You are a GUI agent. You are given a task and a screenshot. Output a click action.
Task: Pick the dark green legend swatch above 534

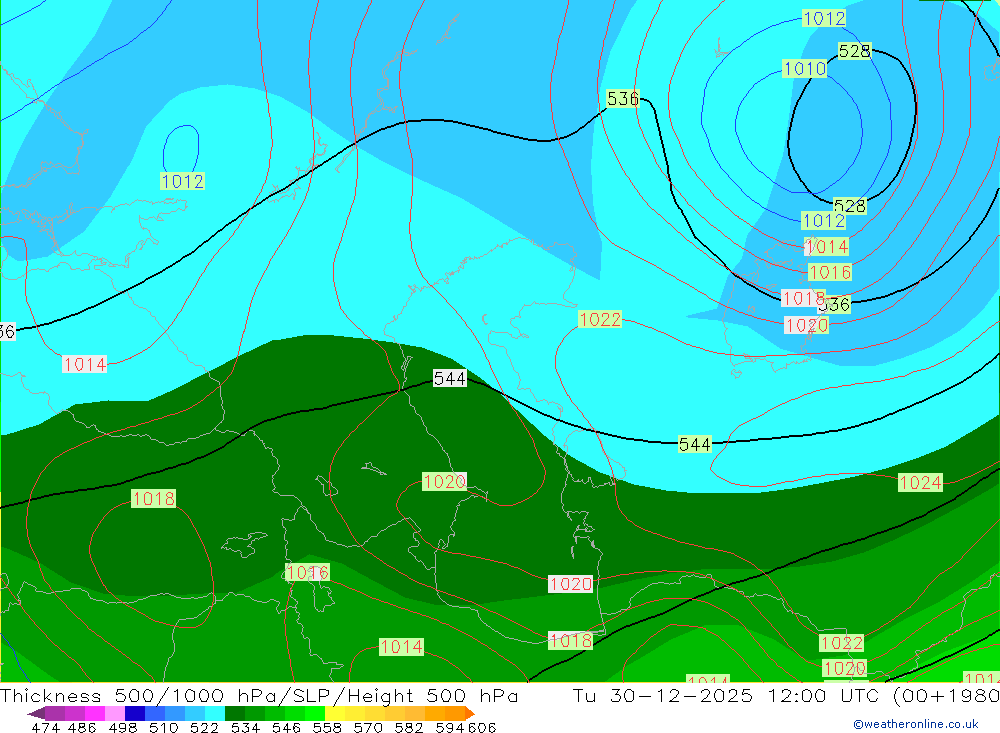[235, 713]
